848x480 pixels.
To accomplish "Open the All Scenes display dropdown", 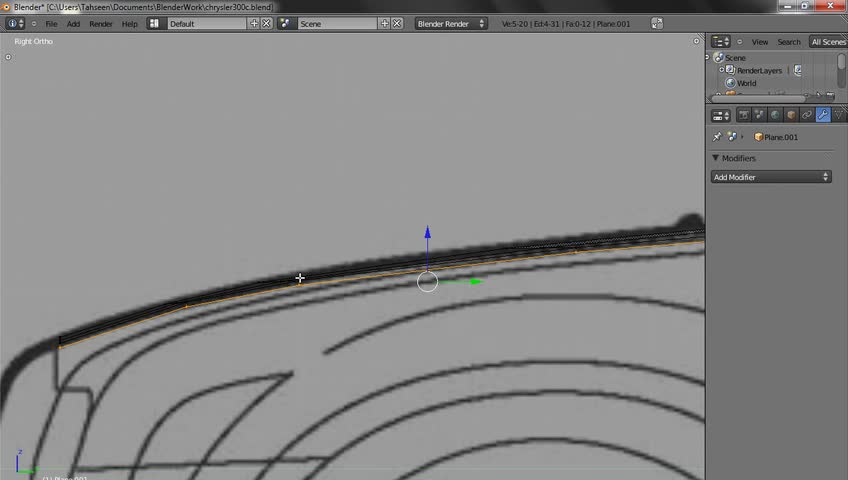I will [828, 42].
